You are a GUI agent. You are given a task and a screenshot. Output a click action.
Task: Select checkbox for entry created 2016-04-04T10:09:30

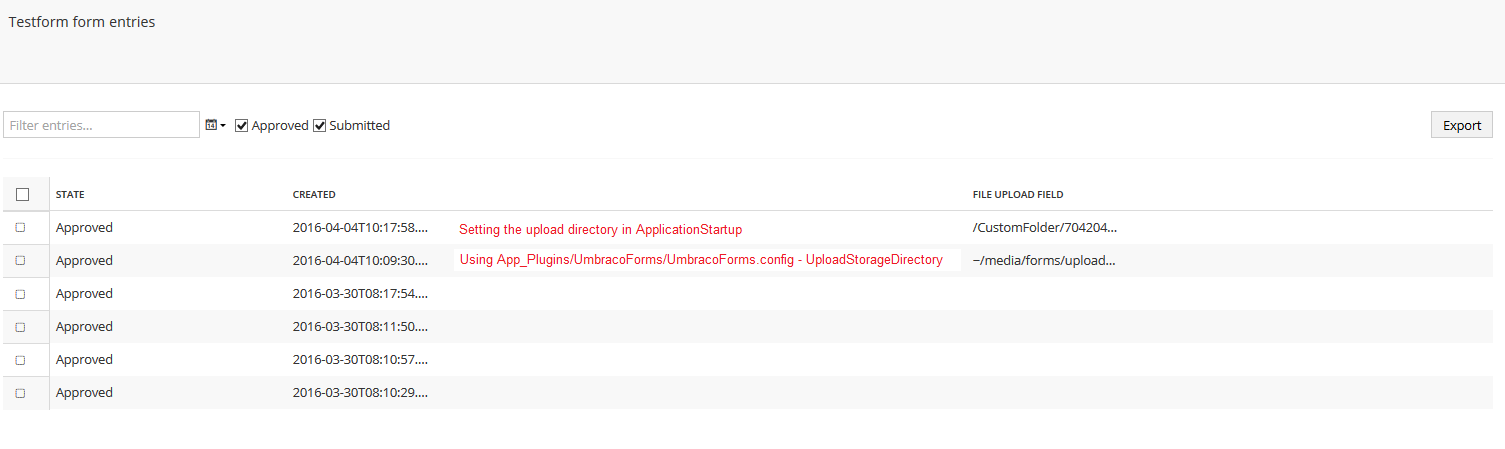tap(20, 260)
